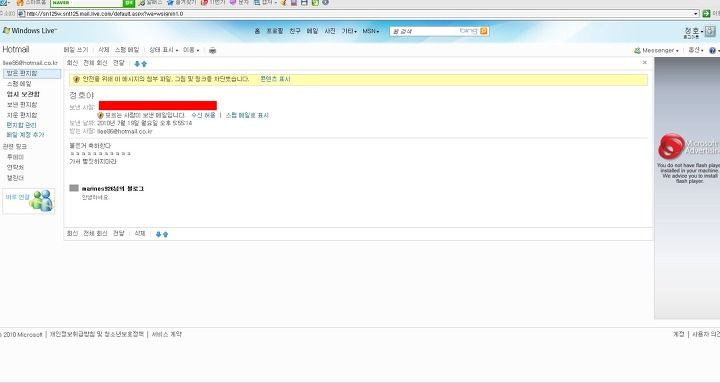Print the message with the printer icon
This screenshot has width=720, height=383.
pyautogui.click(x=212, y=50)
